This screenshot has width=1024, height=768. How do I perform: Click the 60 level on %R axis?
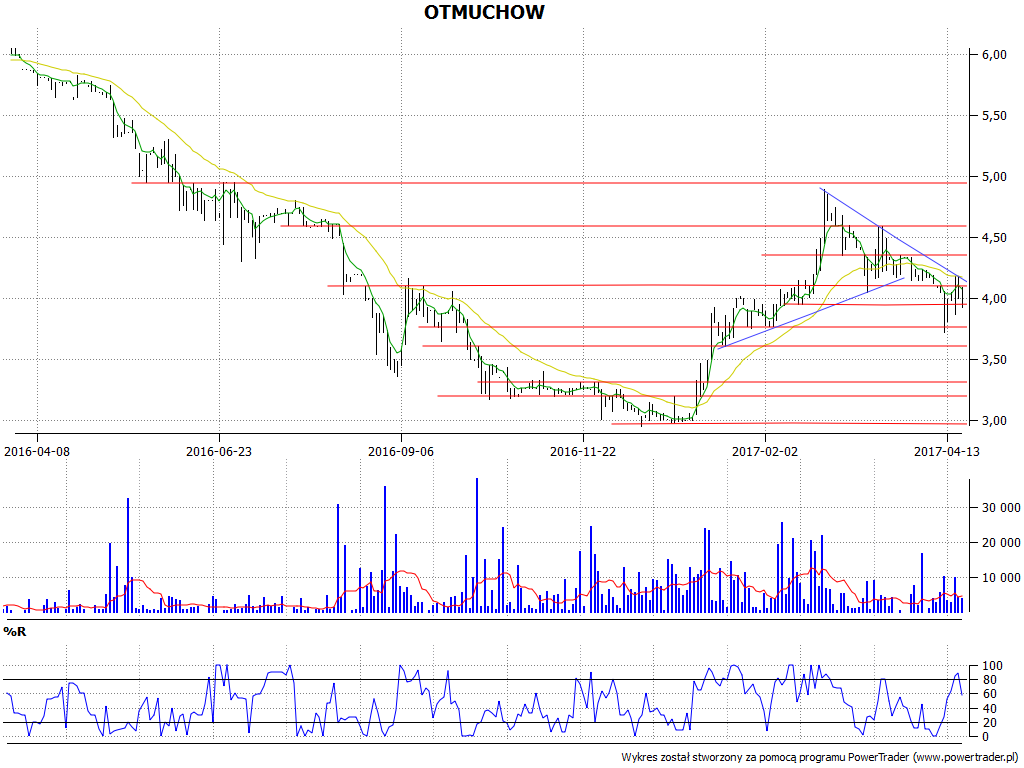point(988,694)
